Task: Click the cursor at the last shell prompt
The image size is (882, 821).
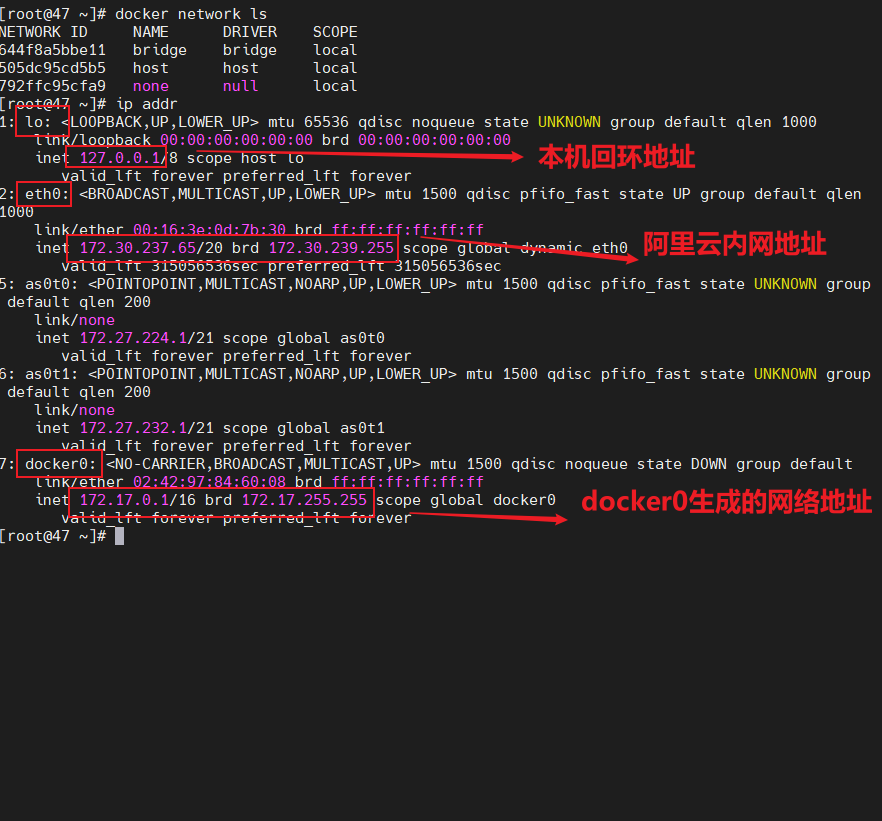Action: tap(120, 536)
